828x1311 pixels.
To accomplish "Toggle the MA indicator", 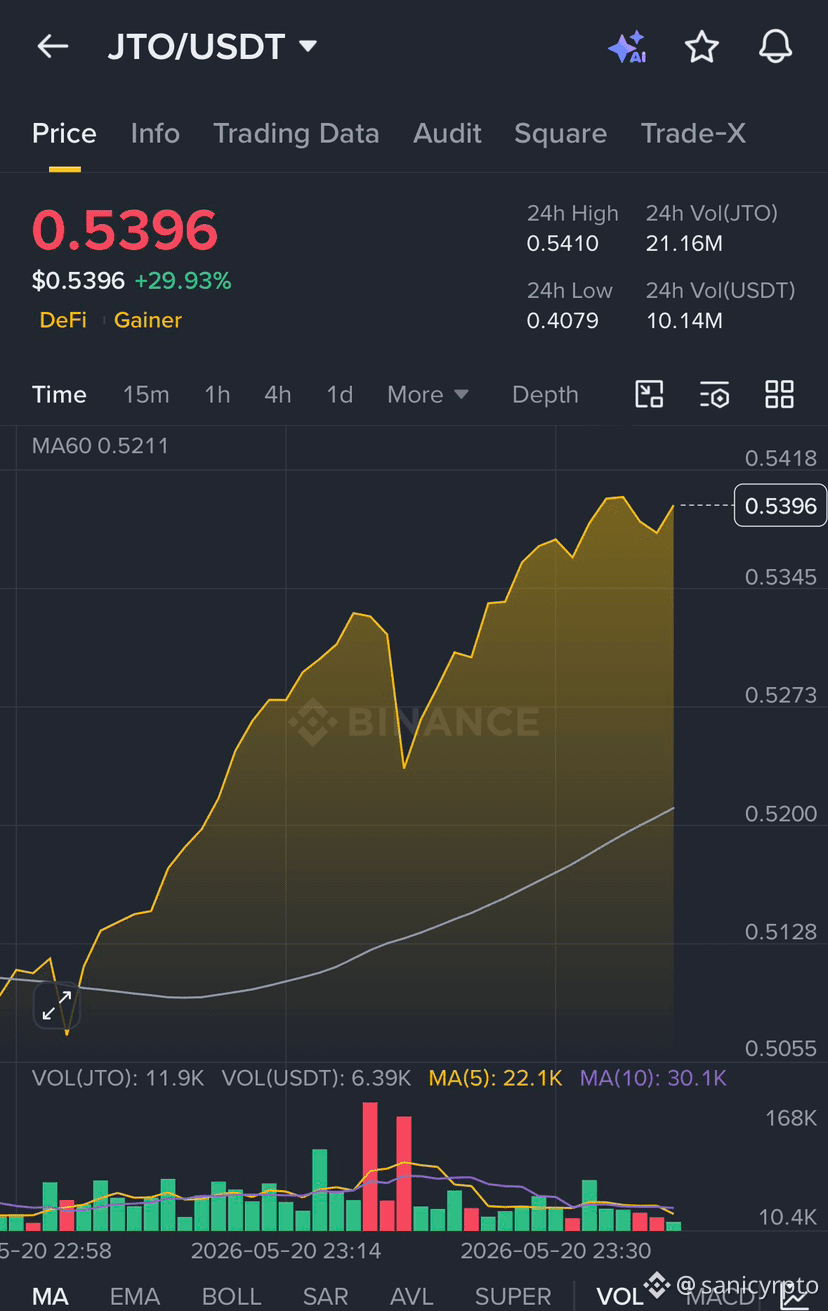I will click(x=50, y=1297).
